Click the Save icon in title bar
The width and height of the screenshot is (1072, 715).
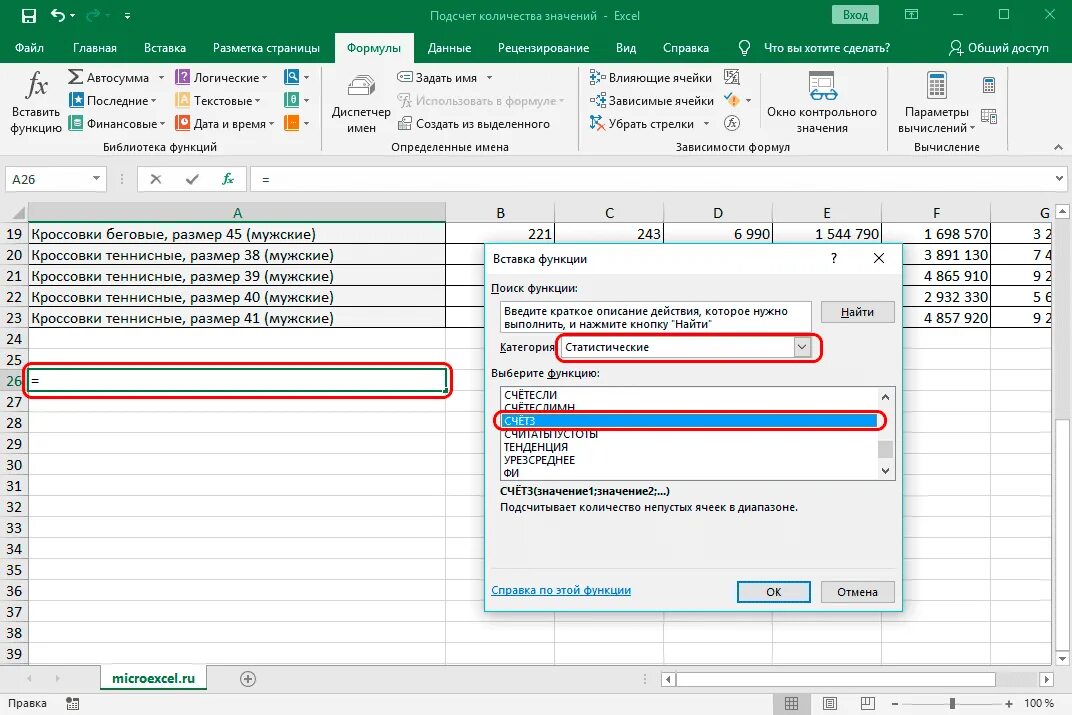29,15
